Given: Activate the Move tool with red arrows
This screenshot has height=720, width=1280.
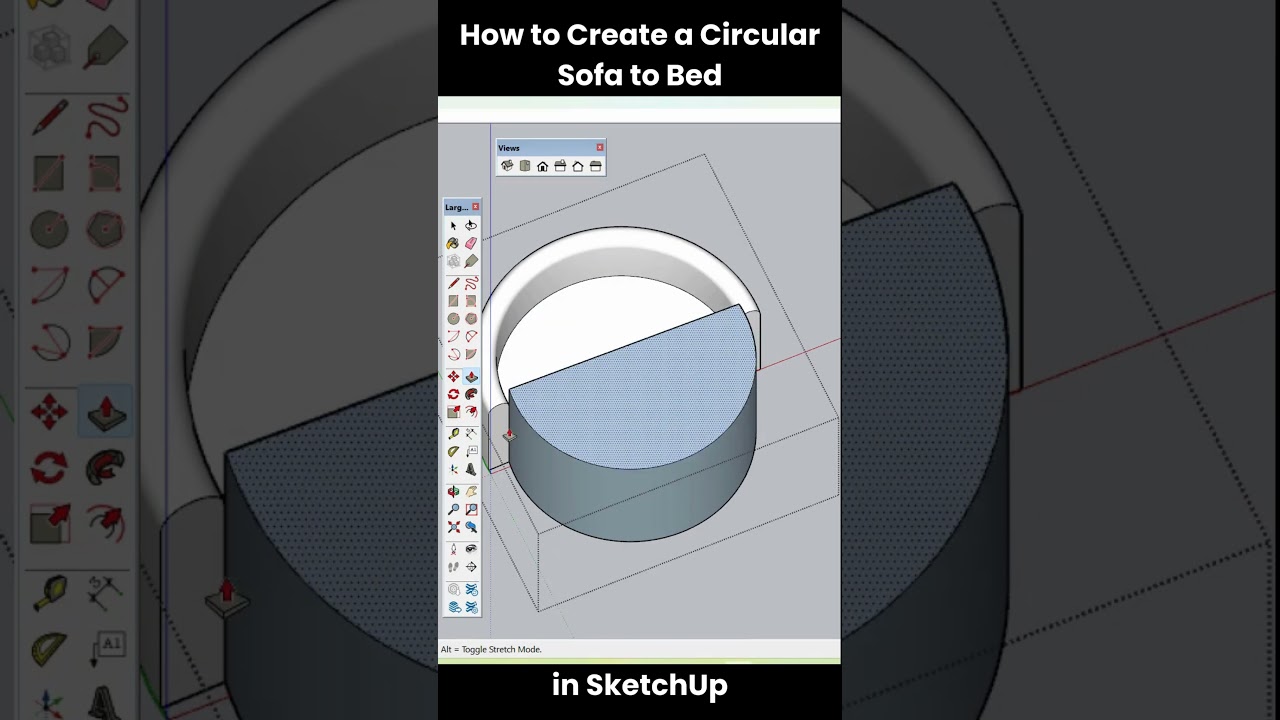Looking at the screenshot, I should [453, 377].
